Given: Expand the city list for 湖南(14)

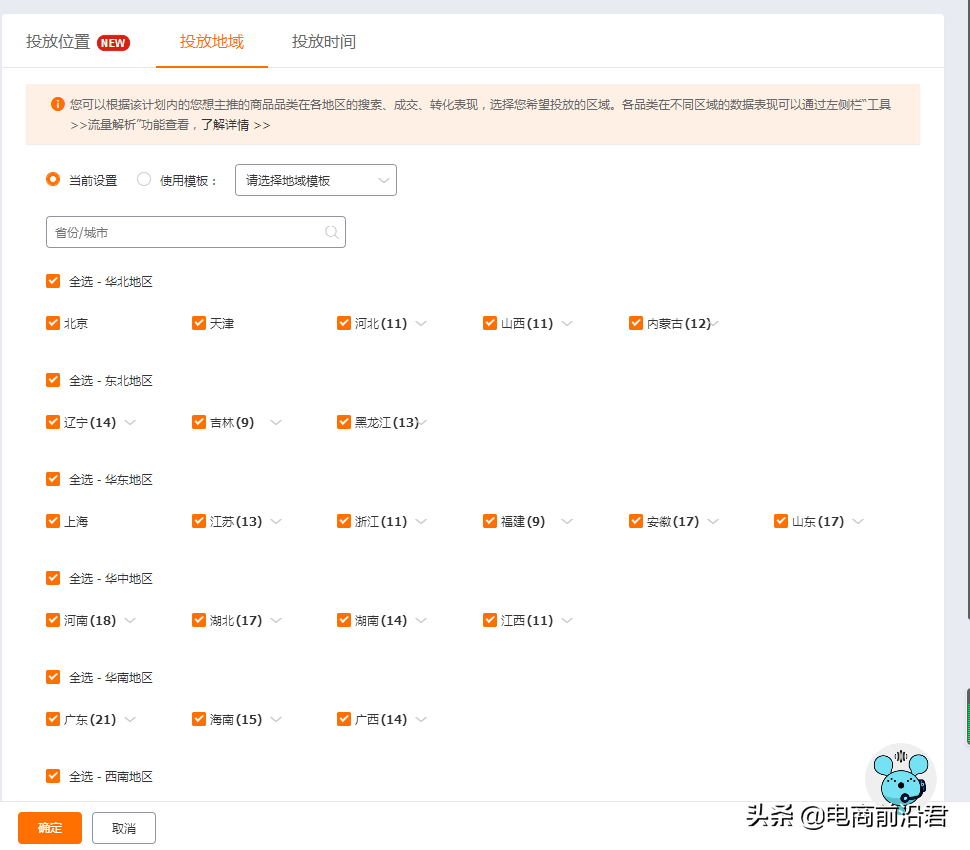Looking at the screenshot, I should tap(421, 620).
